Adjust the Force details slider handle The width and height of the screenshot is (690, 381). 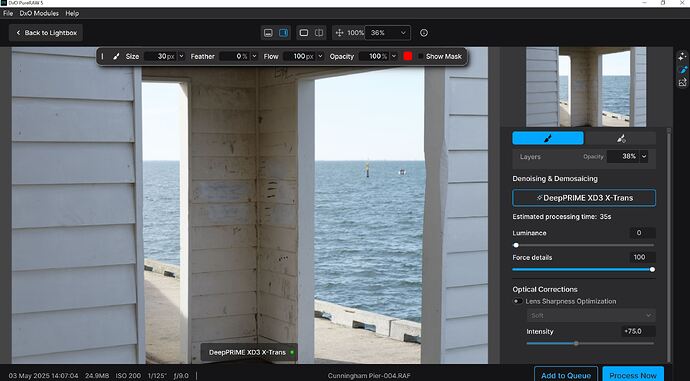pyautogui.click(x=652, y=269)
